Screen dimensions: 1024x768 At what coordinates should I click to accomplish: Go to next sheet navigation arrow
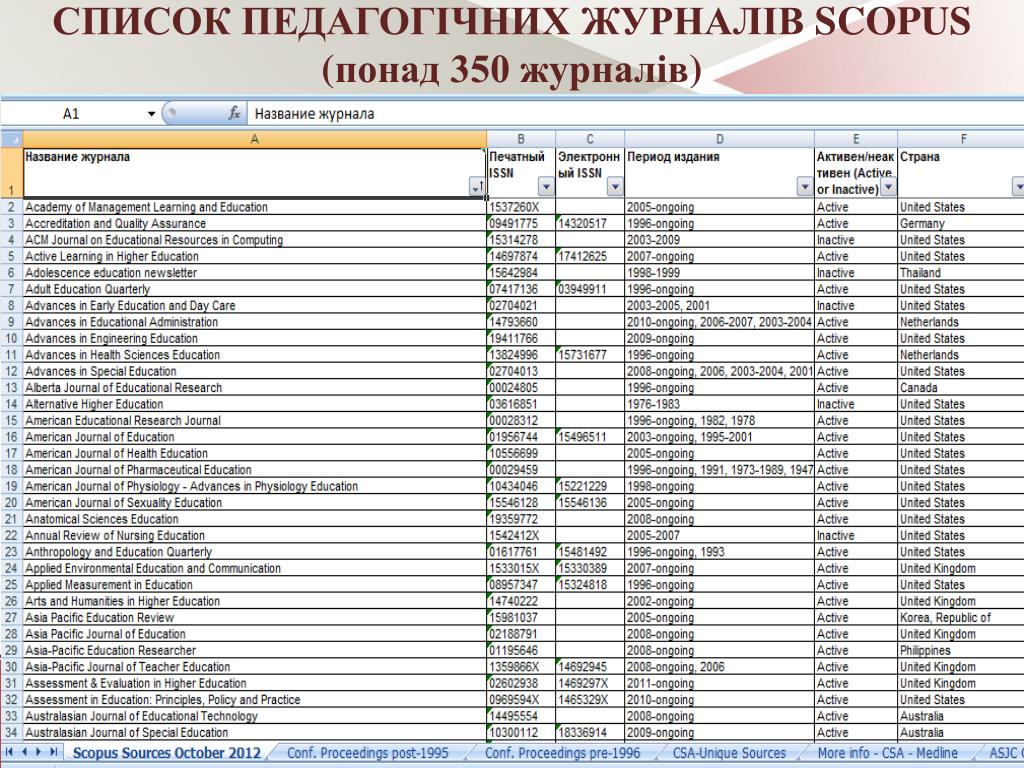(x=39, y=752)
